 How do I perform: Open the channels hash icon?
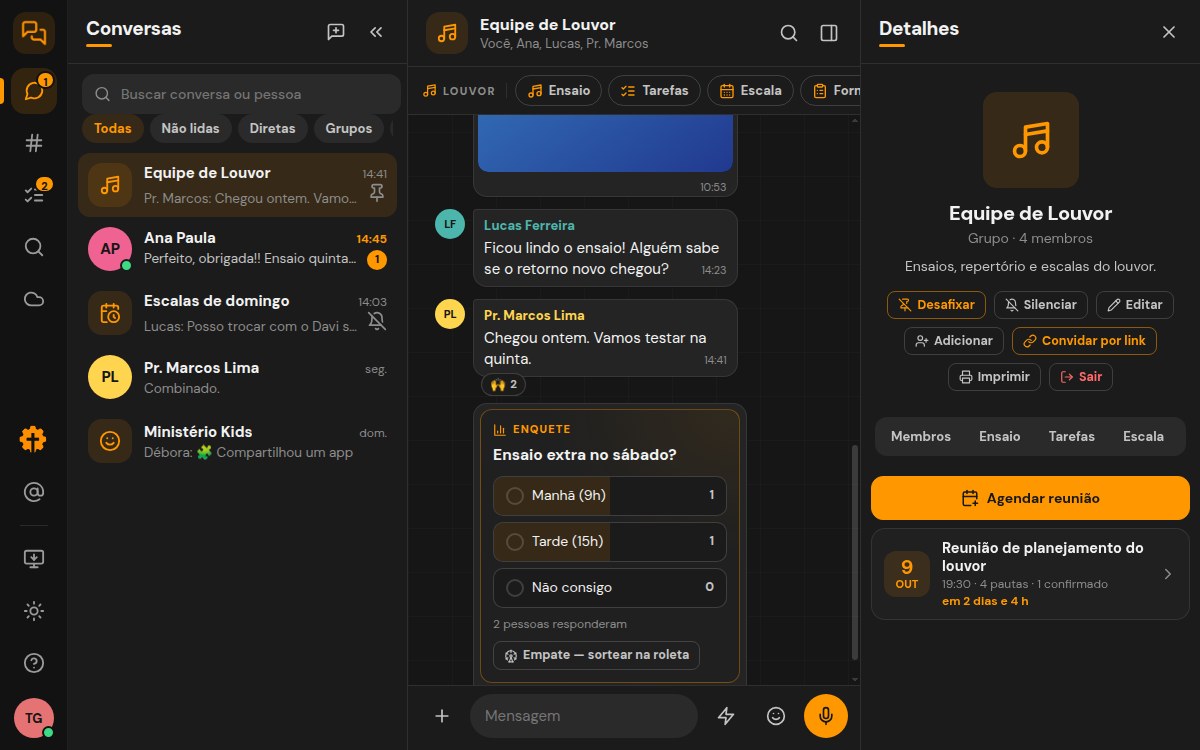34,143
